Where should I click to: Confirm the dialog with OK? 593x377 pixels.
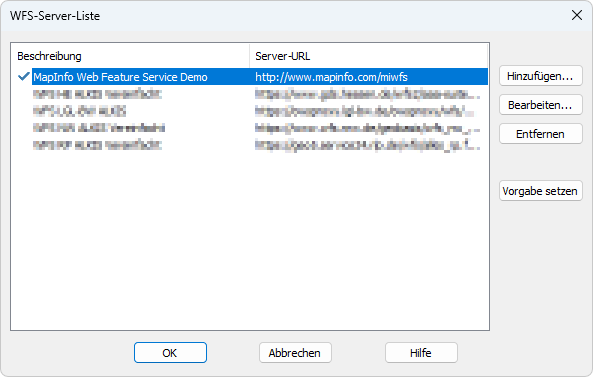coord(170,353)
